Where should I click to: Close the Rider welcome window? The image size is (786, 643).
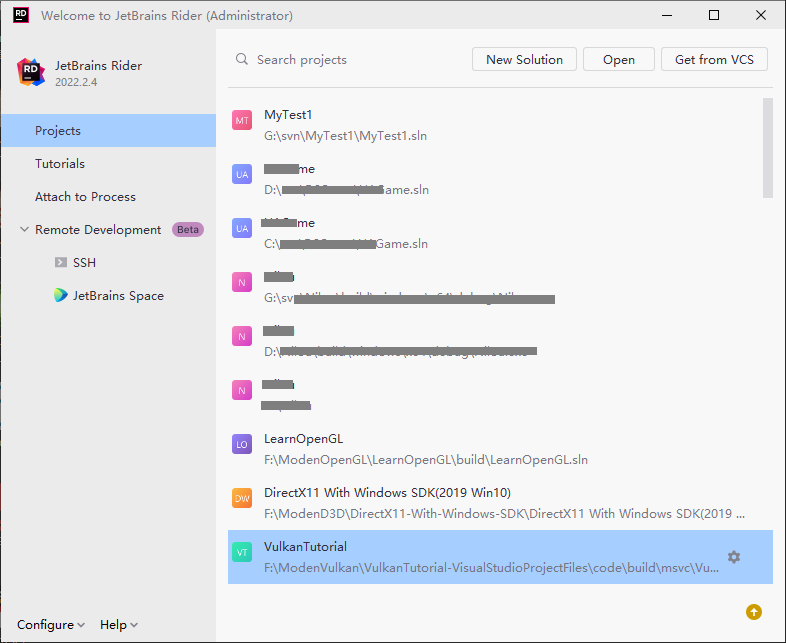click(760, 15)
